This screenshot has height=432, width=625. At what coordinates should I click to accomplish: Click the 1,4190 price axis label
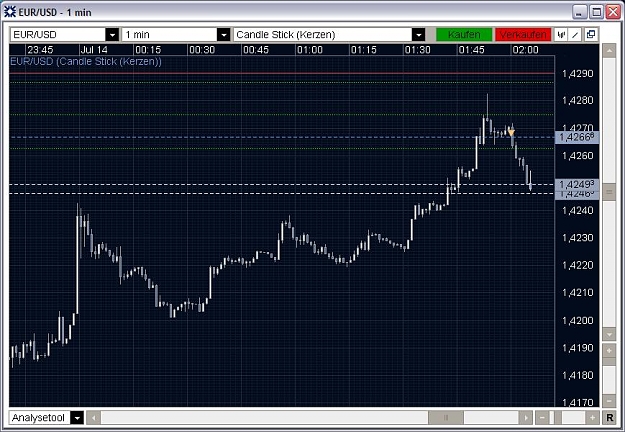tap(578, 348)
